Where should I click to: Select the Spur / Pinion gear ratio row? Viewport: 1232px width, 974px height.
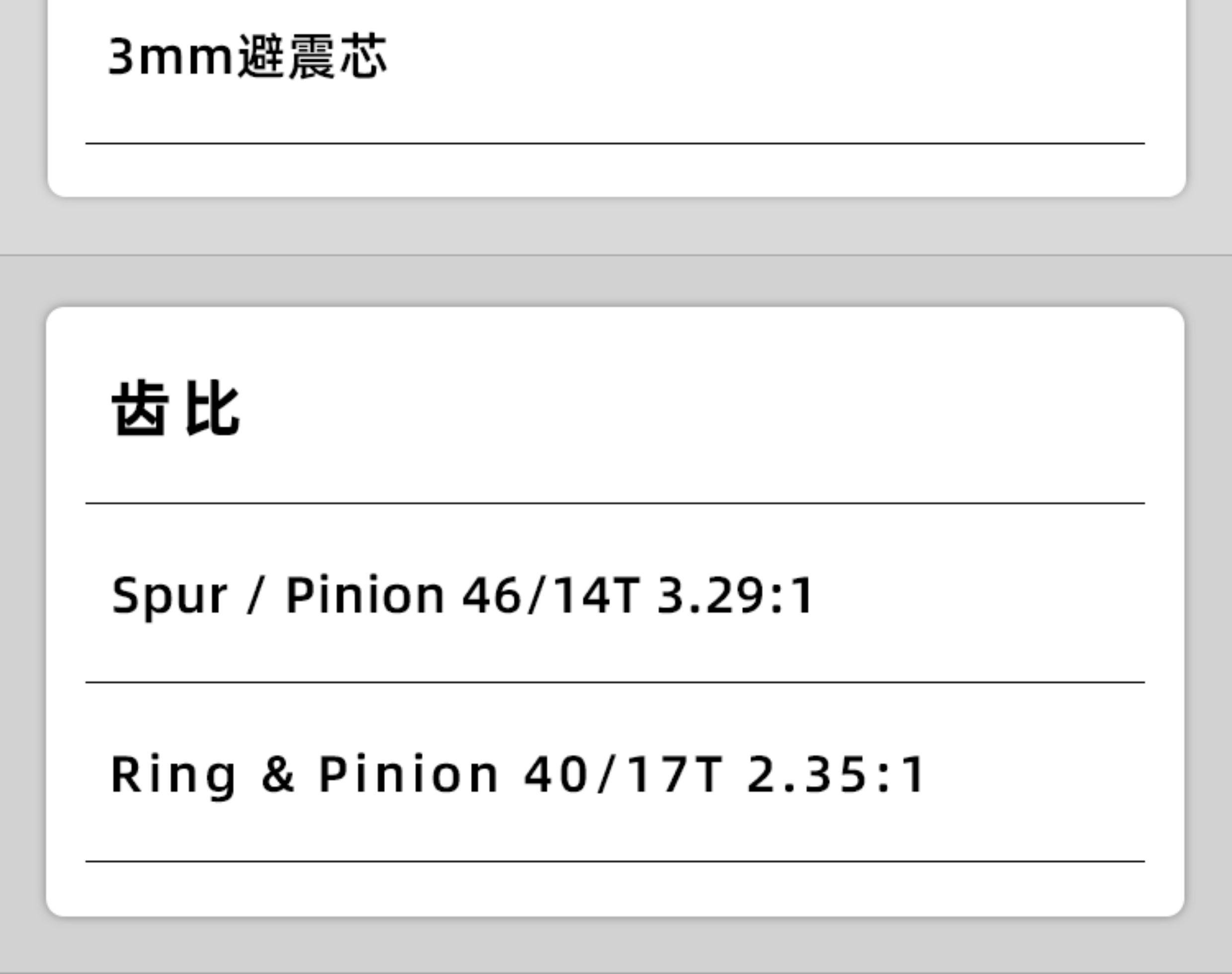coord(463,596)
